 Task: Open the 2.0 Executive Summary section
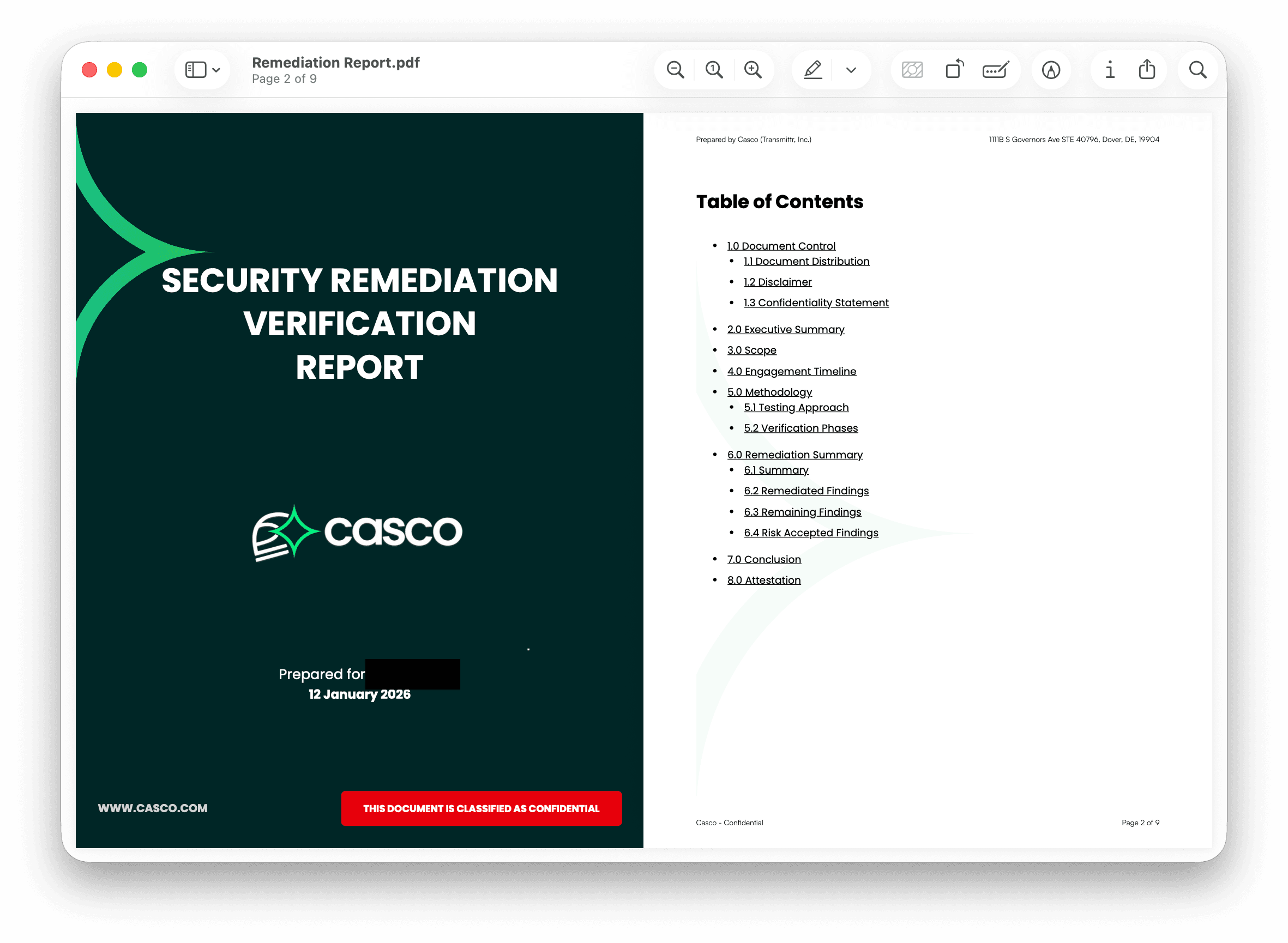(x=786, y=329)
